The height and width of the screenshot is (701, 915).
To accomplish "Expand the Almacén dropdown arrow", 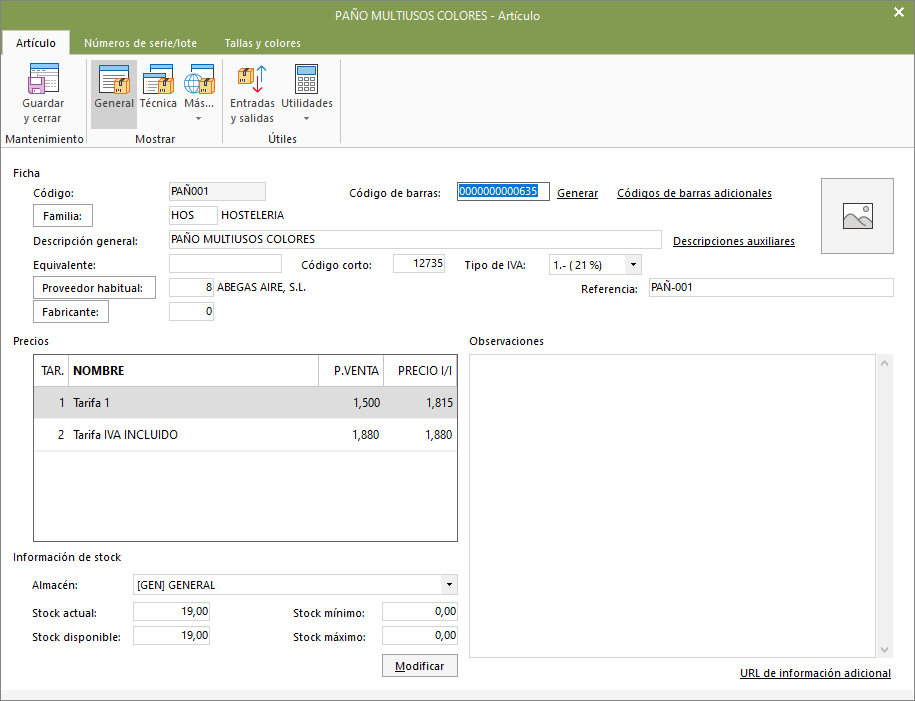I will pos(449,585).
